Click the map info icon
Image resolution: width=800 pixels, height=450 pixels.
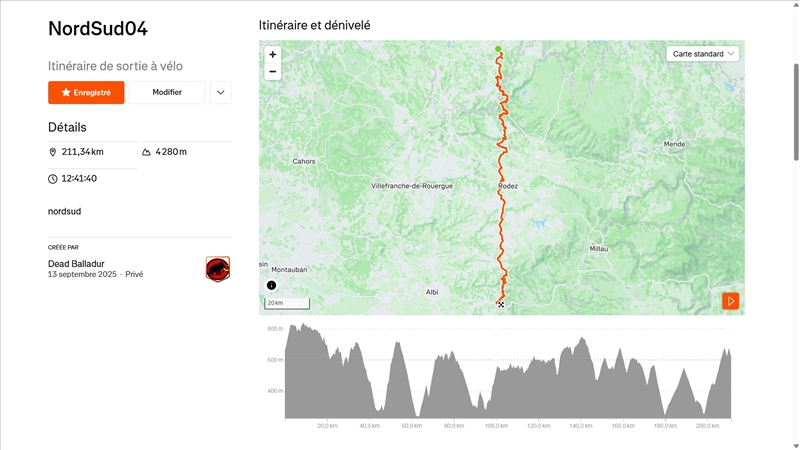click(x=271, y=285)
